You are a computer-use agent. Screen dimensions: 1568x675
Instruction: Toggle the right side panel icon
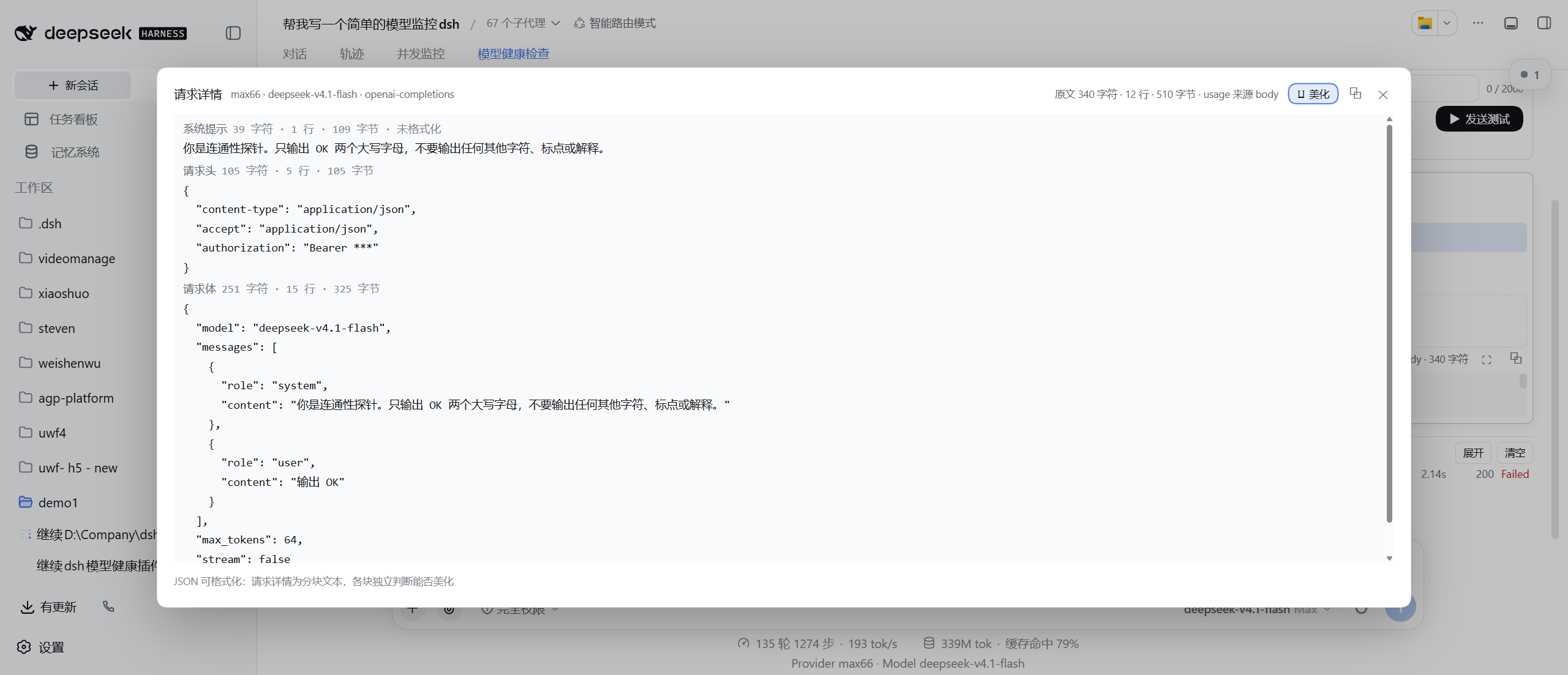coord(1544,23)
